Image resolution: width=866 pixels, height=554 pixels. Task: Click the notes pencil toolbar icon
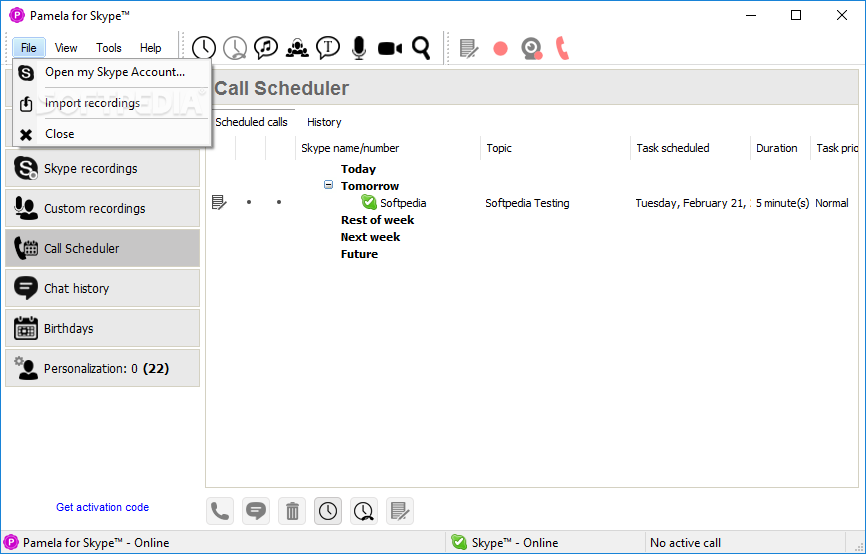tap(469, 48)
